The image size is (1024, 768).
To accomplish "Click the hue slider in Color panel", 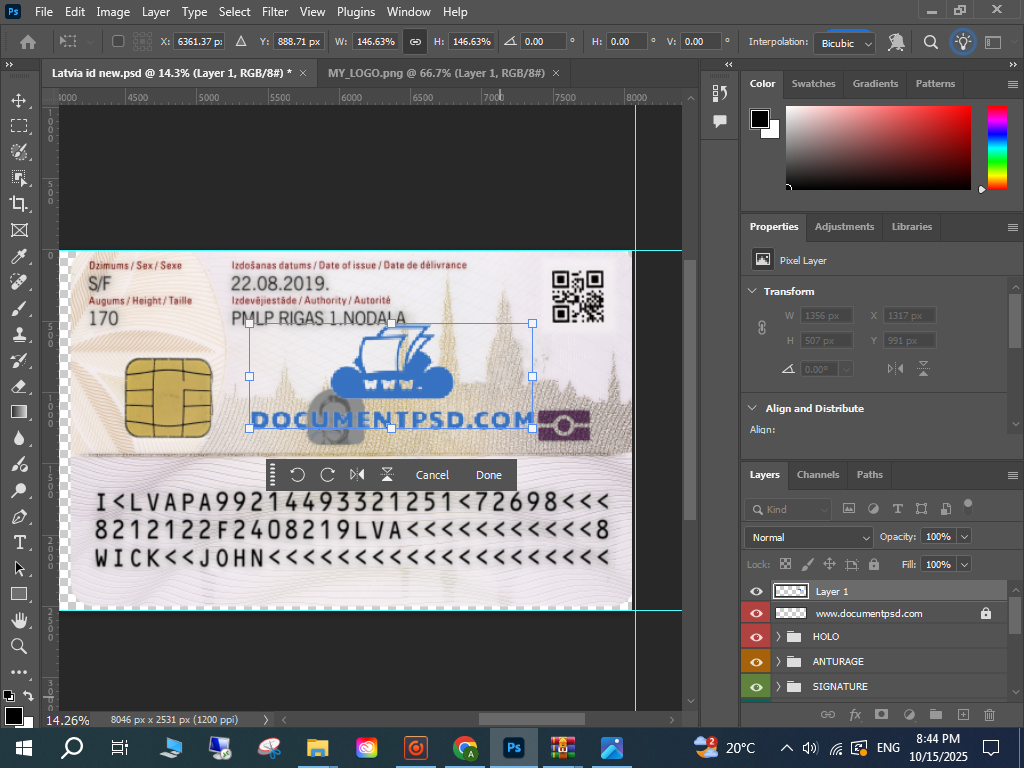I will pos(997,147).
